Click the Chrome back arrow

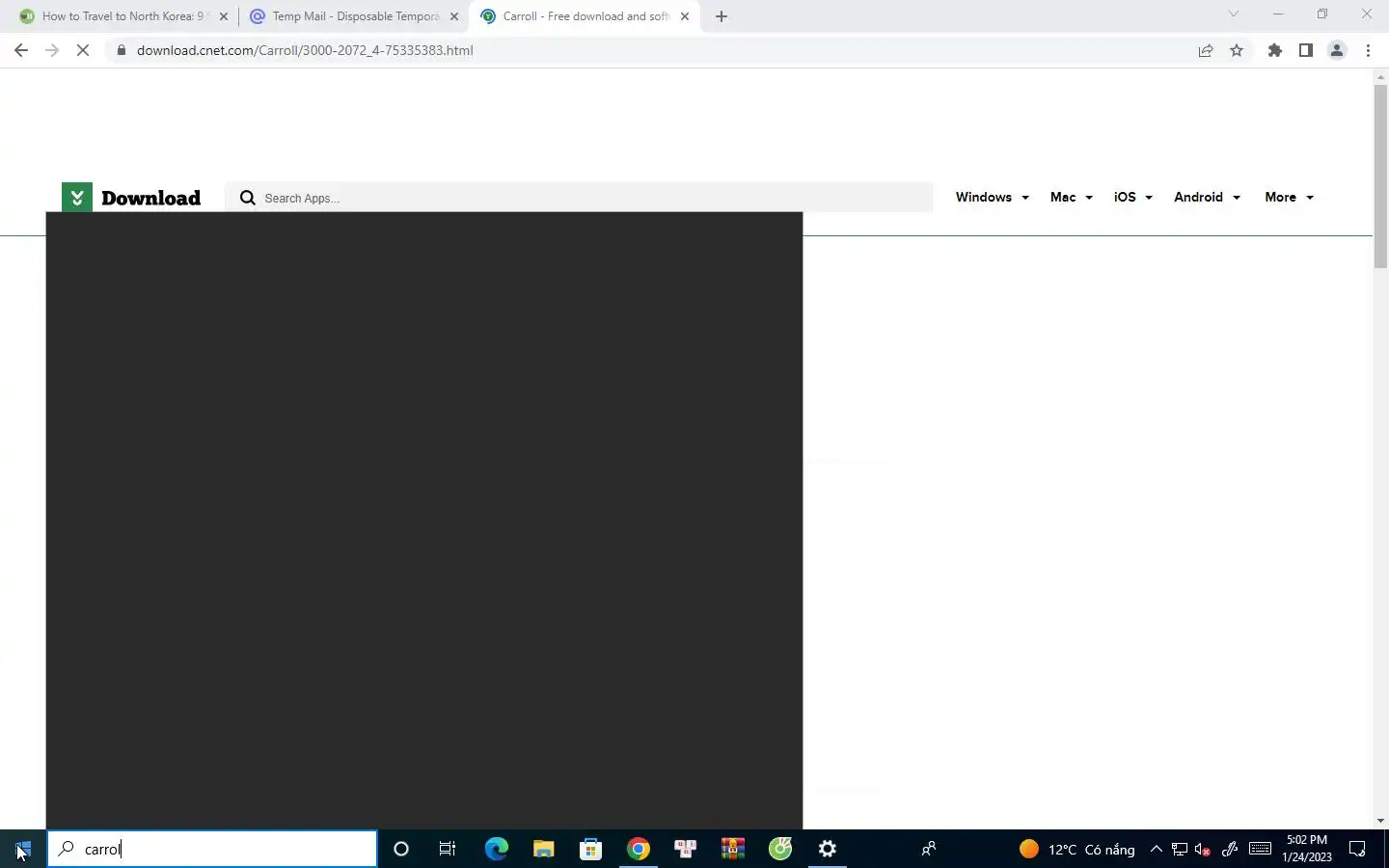tap(21, 50)
